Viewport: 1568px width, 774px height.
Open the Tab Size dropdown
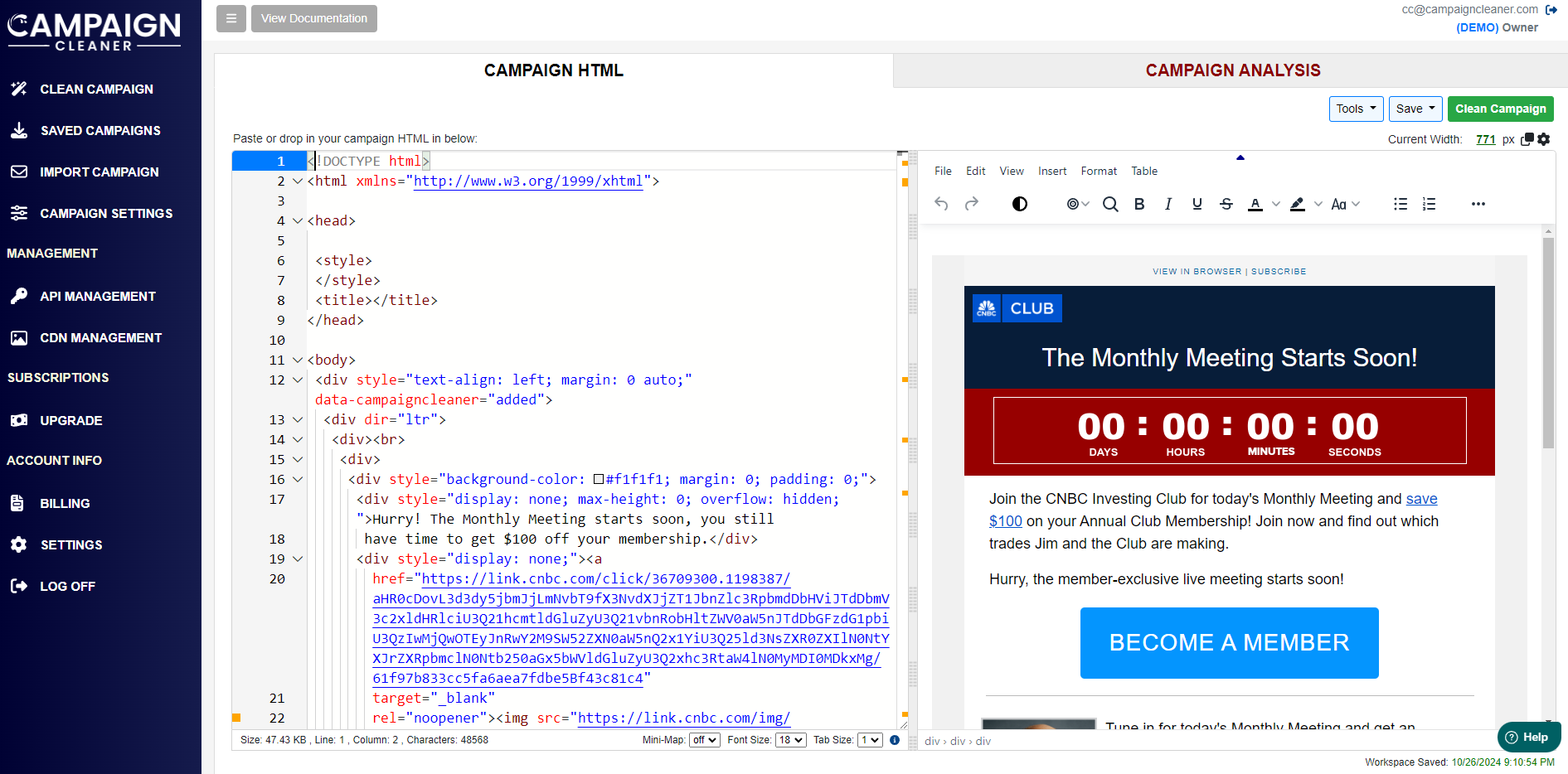pos(870,740)
